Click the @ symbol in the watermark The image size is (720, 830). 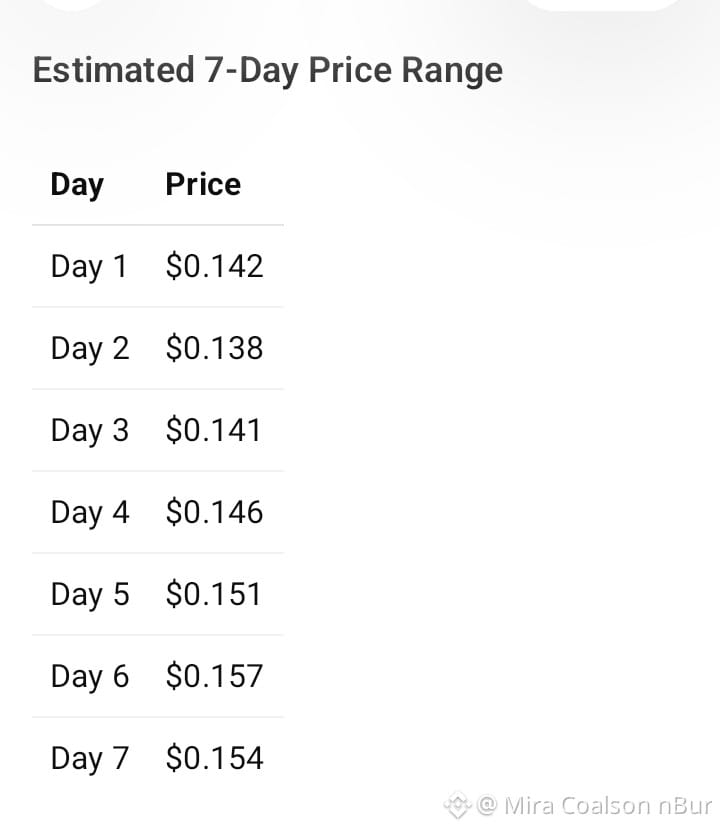(487, 805)
